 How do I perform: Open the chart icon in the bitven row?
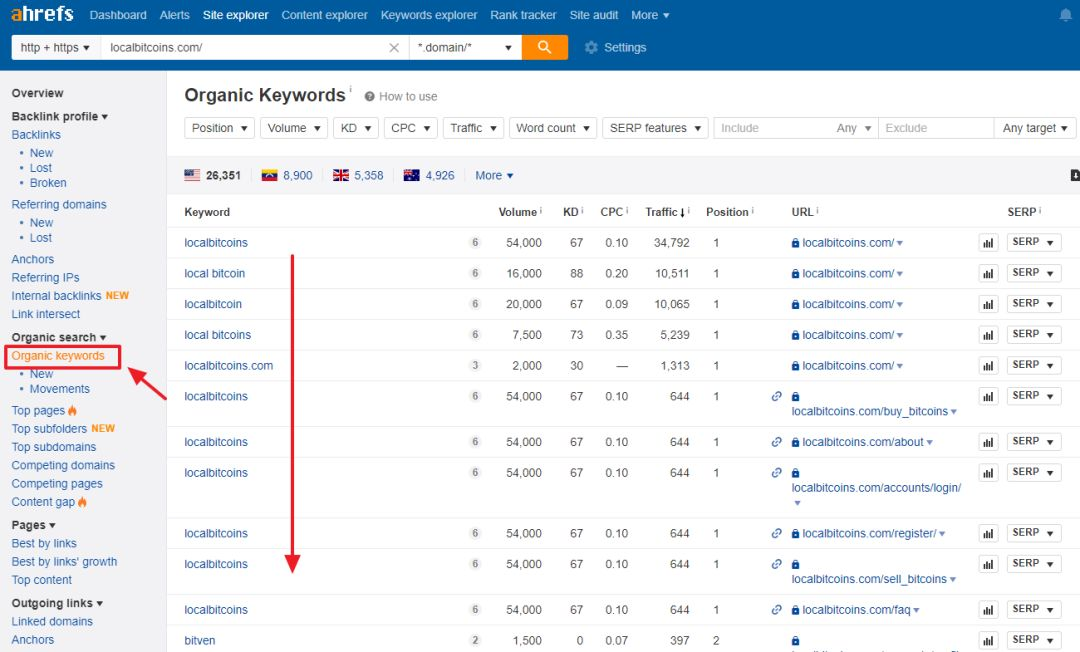(x=988, y=641)
